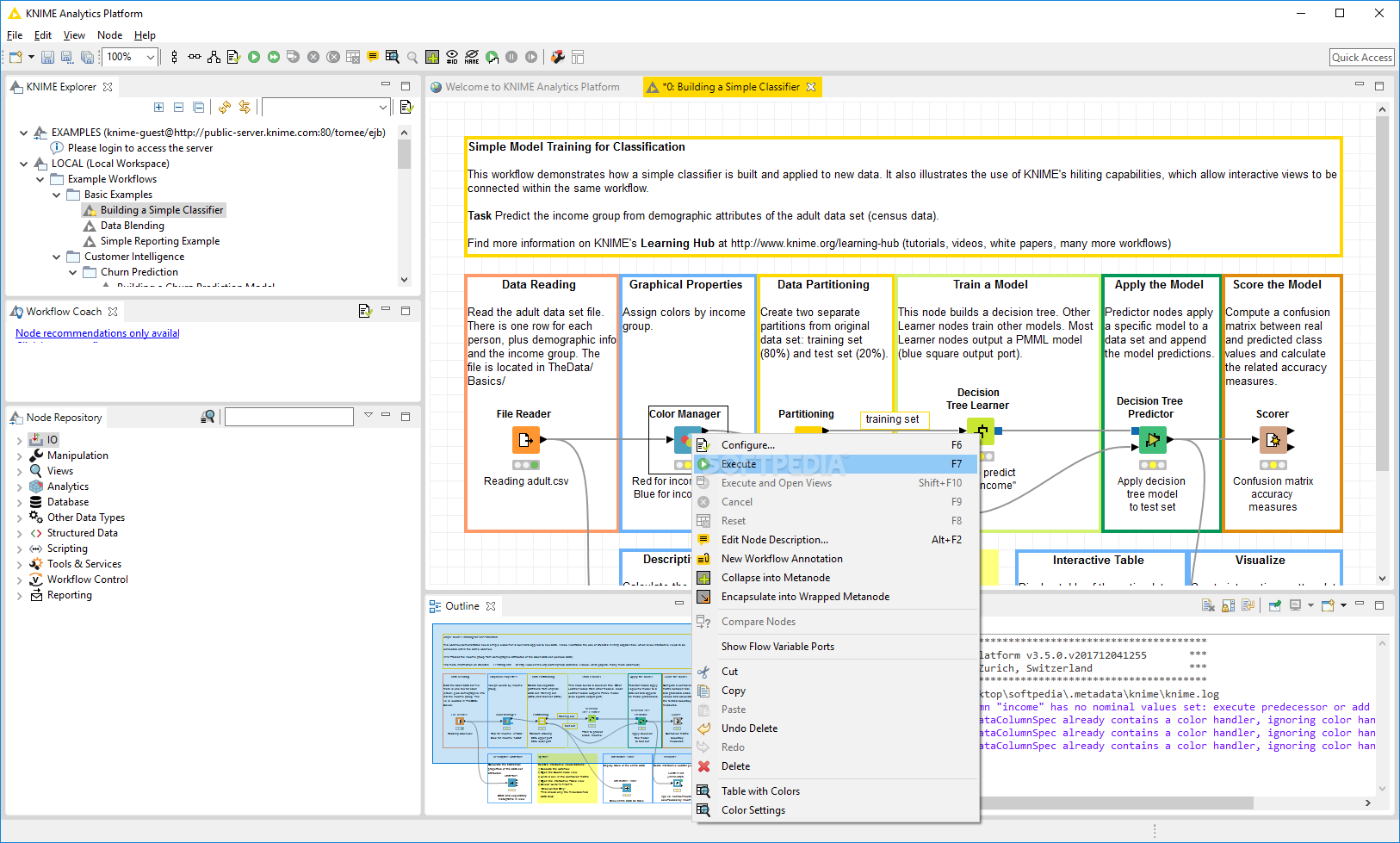
Task: Click the Refresh icon in KNIME Explorer
Action: [x=225, y=107]
